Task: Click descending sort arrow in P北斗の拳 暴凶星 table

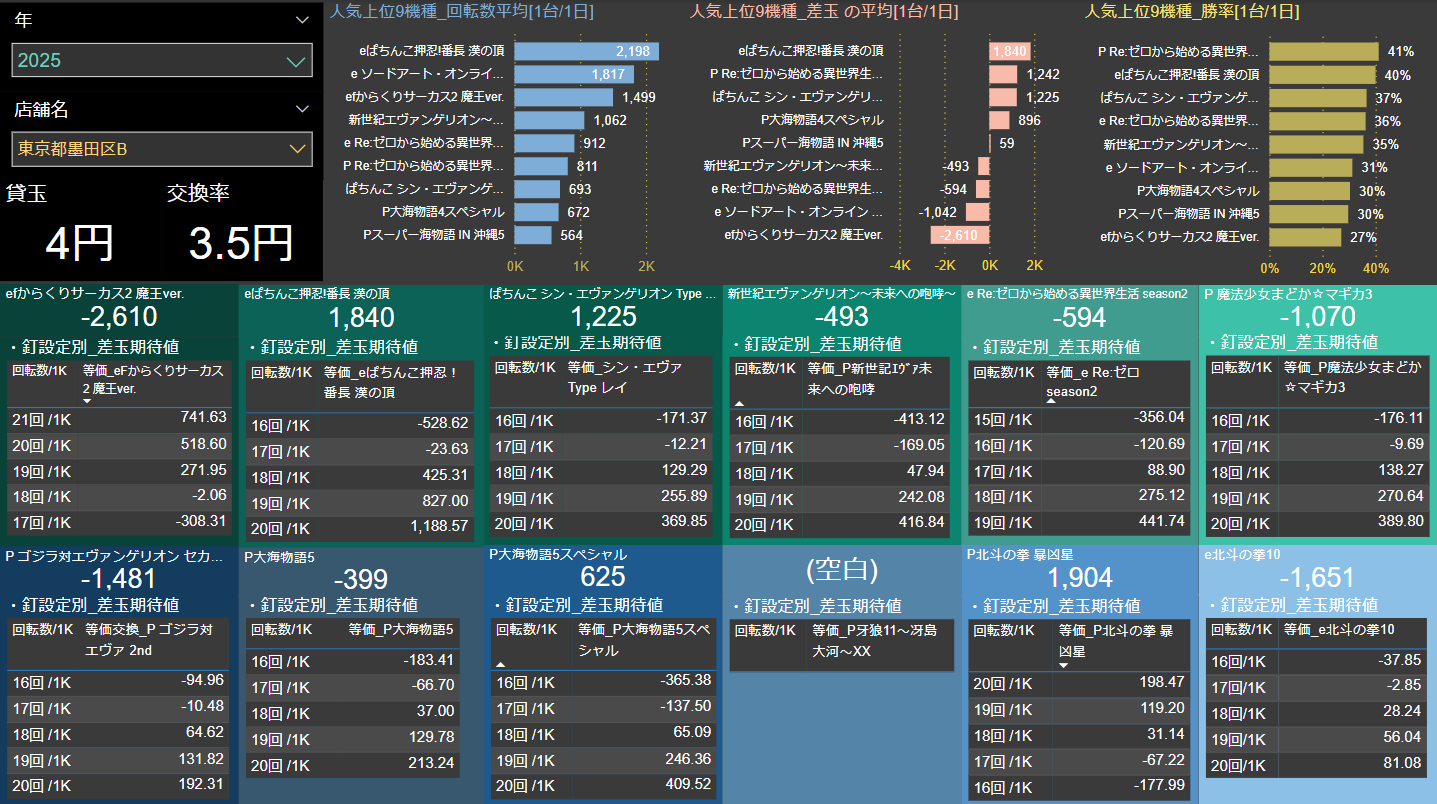Action: 1063,663
